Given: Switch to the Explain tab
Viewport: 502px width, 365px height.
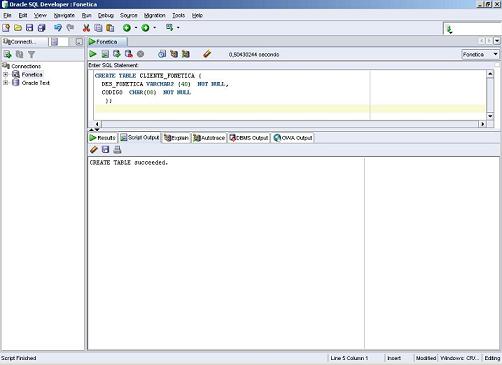Looking at the screenshot, I should pos(176,138).
